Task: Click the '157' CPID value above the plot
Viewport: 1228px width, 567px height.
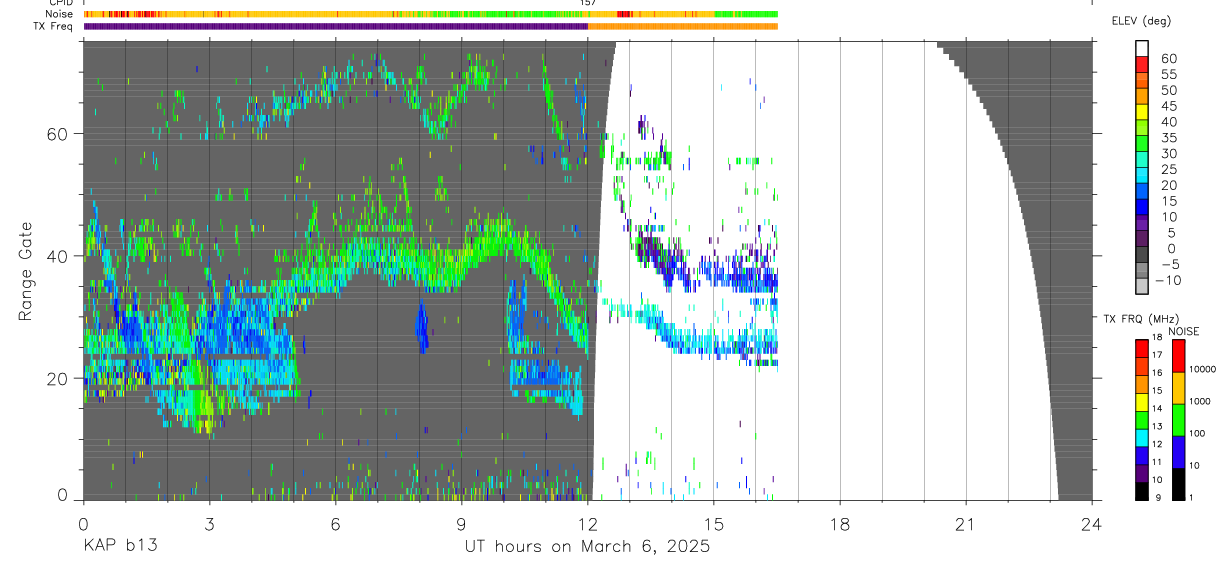Action: (588, 3)
